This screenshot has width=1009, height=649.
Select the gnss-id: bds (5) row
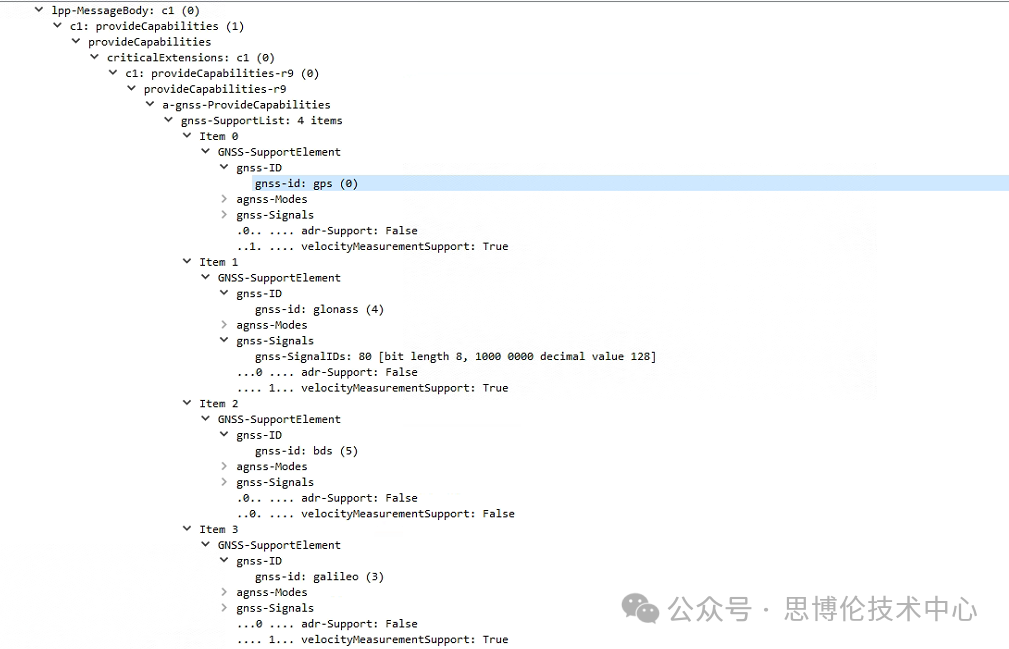click(306, 451)
